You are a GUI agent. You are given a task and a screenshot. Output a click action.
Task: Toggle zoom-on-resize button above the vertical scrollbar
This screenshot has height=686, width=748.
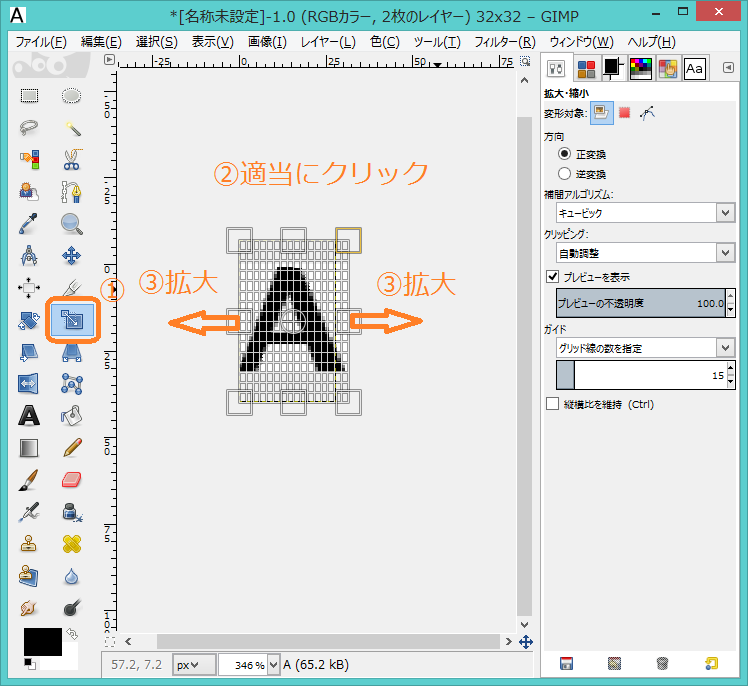click(525, 61)
